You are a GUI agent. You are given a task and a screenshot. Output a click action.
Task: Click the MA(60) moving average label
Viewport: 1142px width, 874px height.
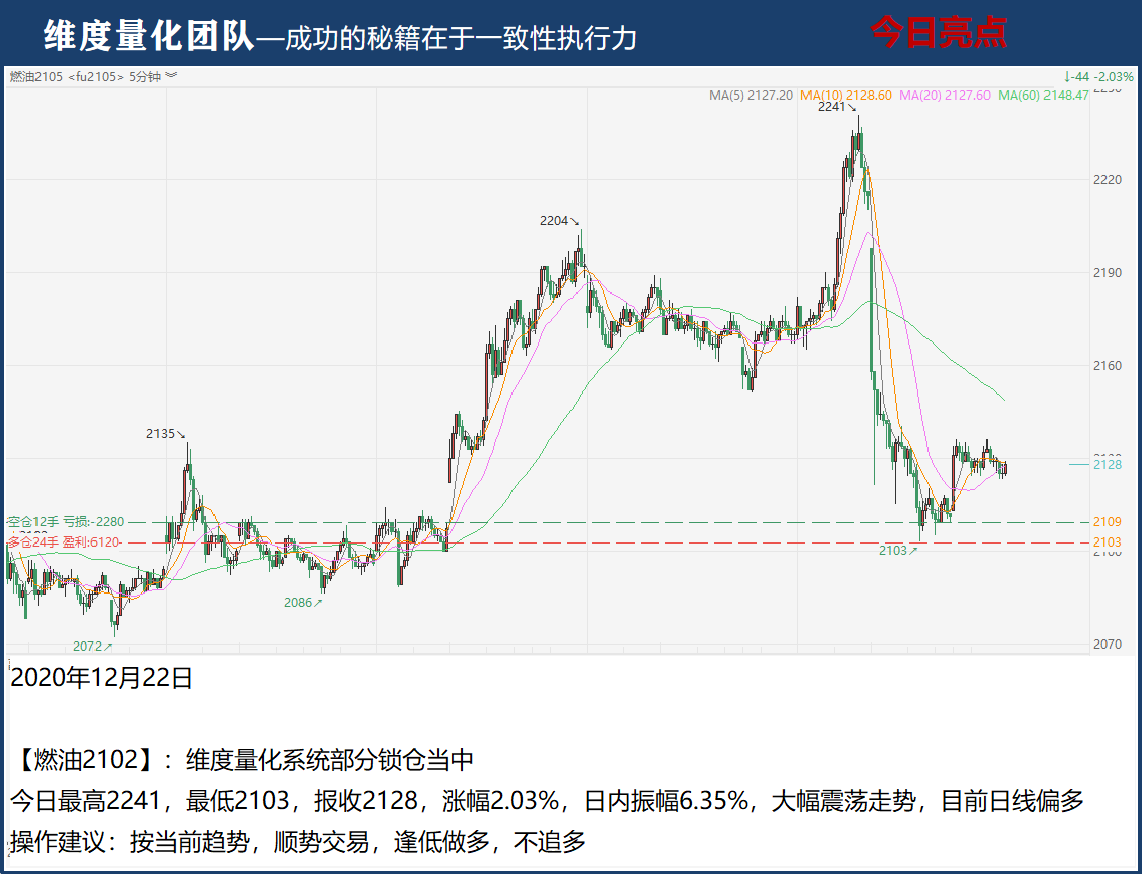1043,96
